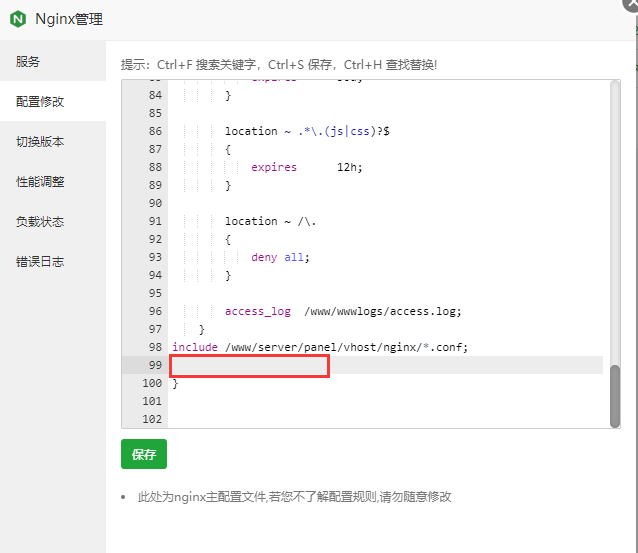The width and height of the screenshot is (638, 553).
Task: Click the green 保存 button
Action: 144,454
